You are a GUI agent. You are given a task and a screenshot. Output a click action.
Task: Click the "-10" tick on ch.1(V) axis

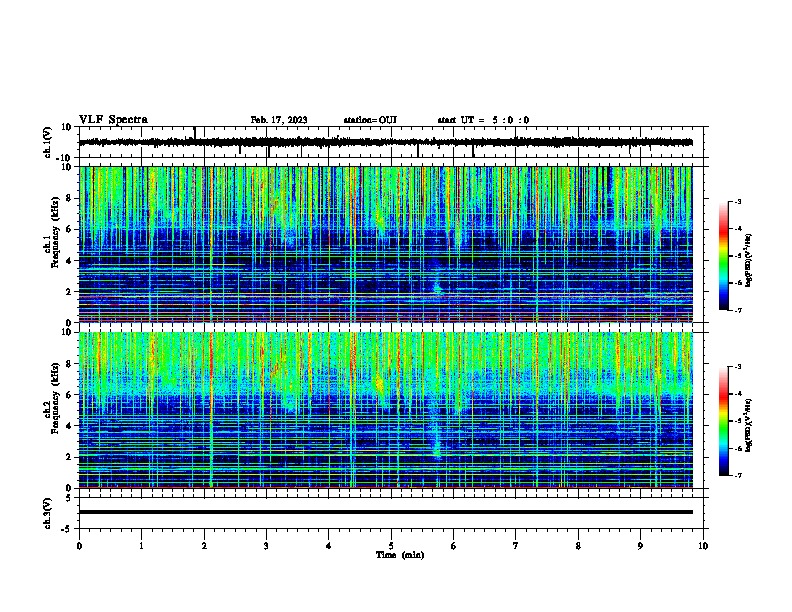pos(65,158)
